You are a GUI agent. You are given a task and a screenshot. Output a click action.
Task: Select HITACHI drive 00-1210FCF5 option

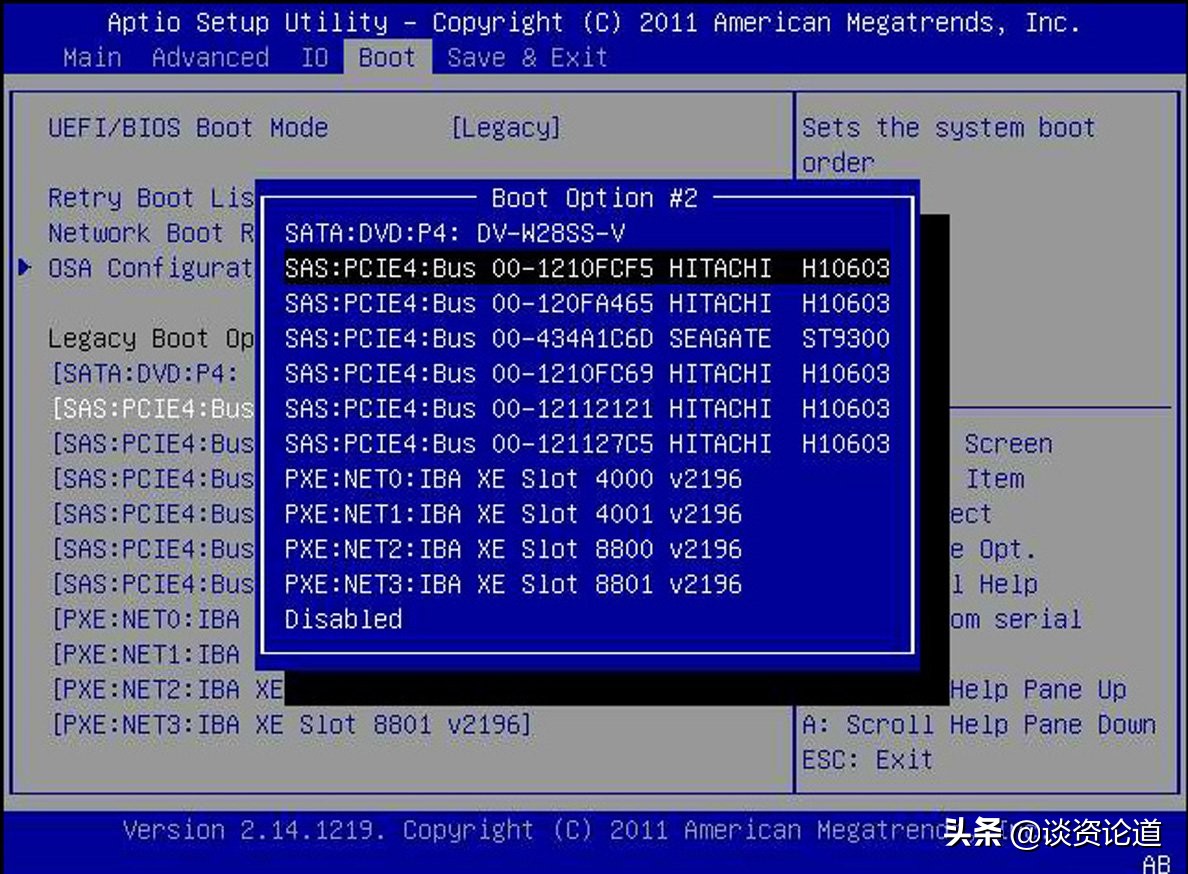(x=587, y=268)
